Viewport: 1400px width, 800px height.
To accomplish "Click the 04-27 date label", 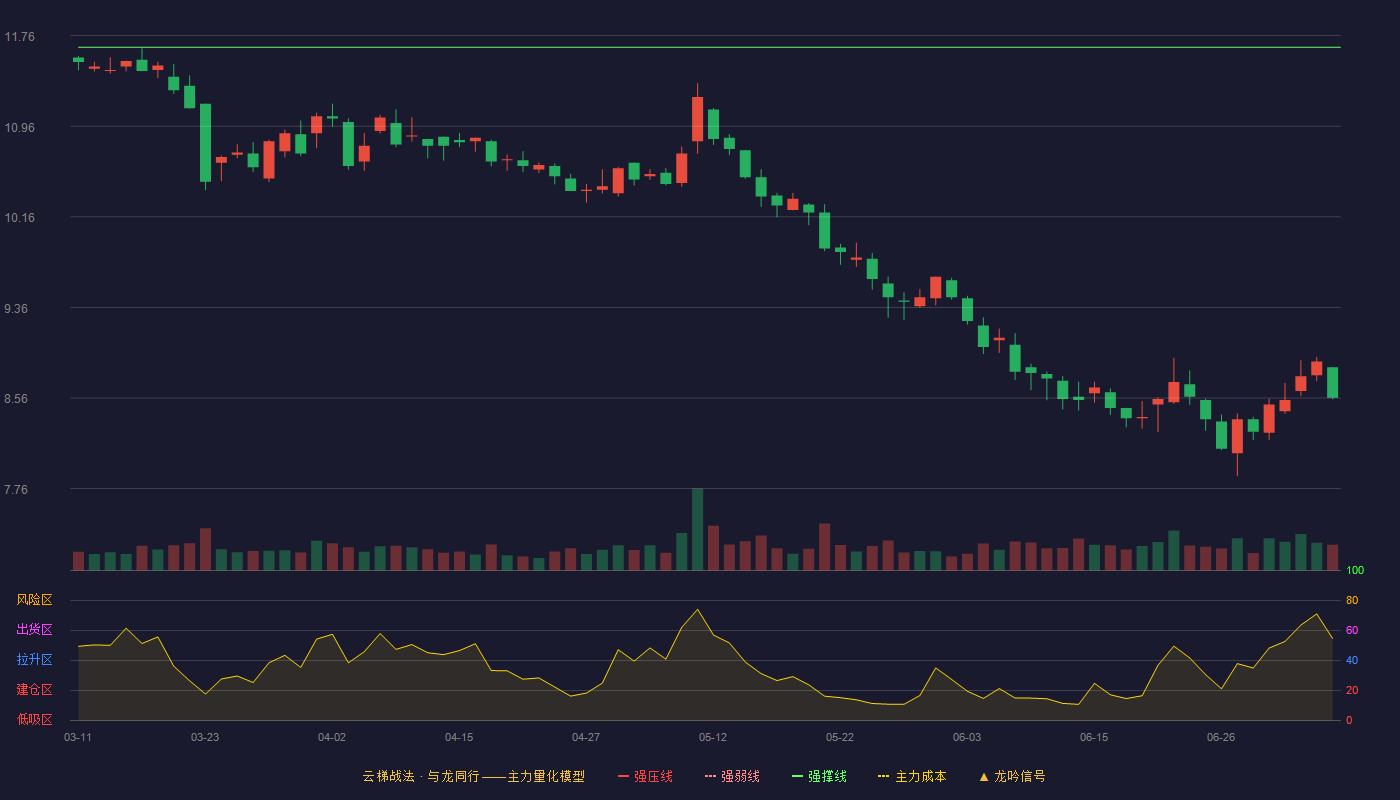I will 586,737.
